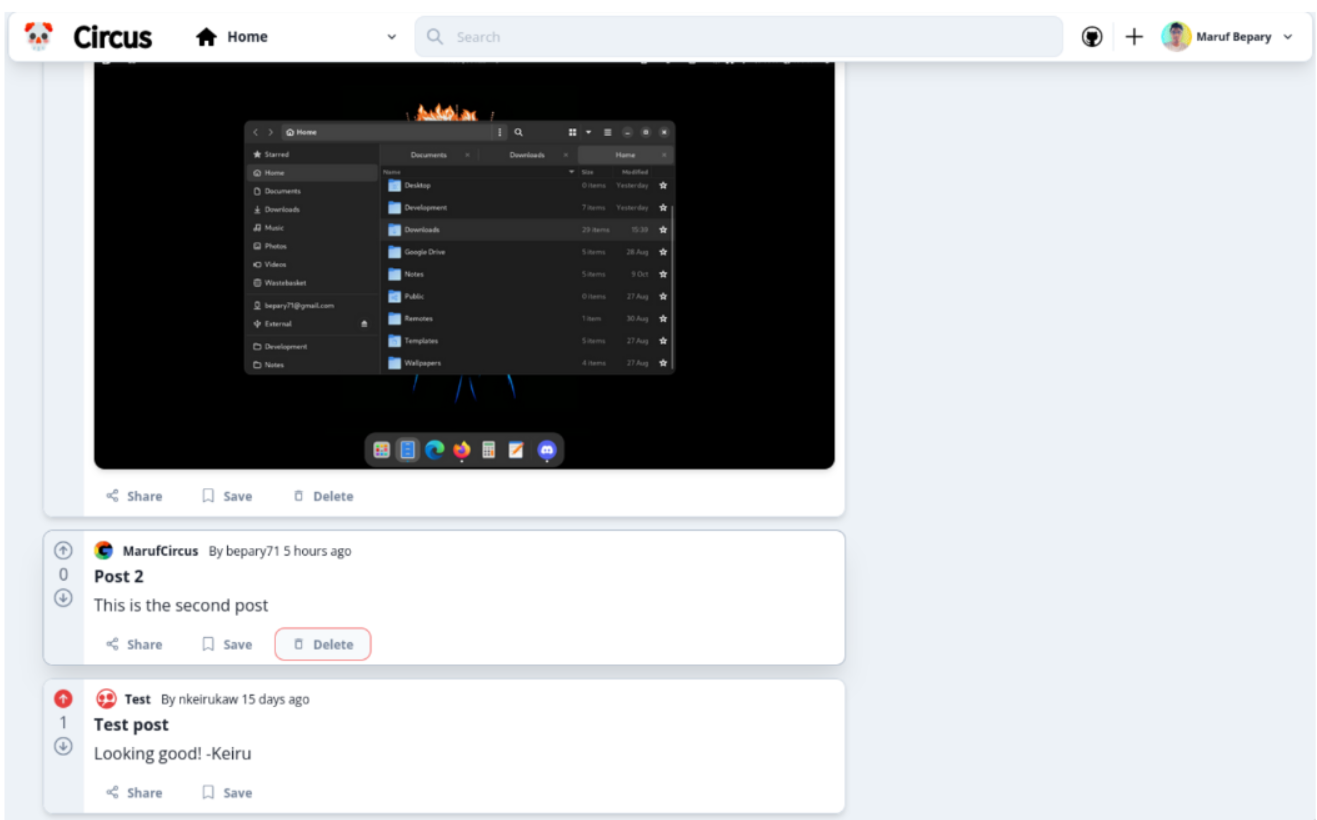Toggle the red upvote on Test post
The height and width of the screenshot is (820, 1317).
63,698
